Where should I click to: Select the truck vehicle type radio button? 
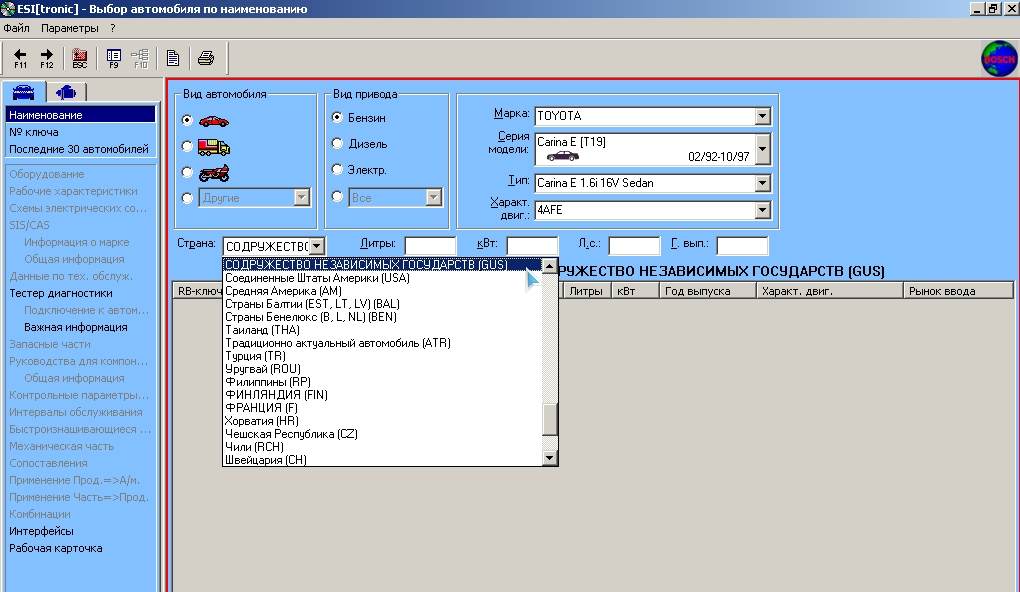pos(188,146)
